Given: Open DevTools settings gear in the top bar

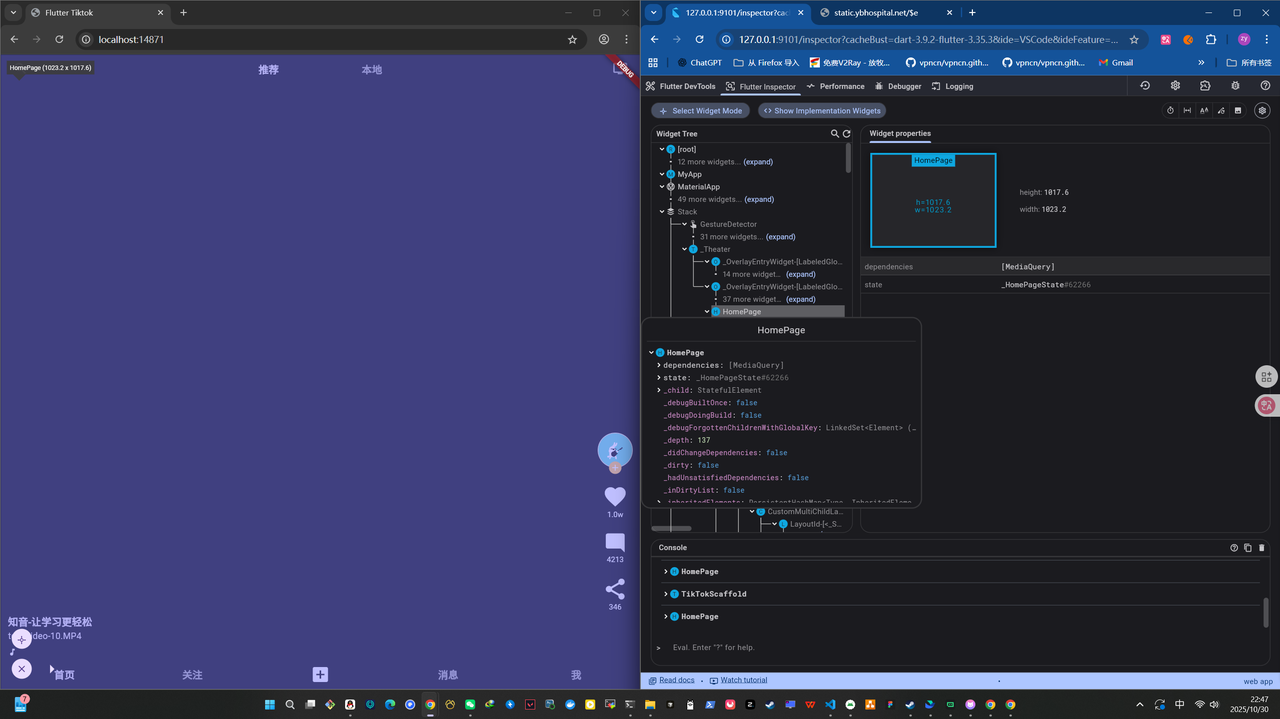Looking at the screenshot, I should pyautogui.click(x=1175, y=86).
